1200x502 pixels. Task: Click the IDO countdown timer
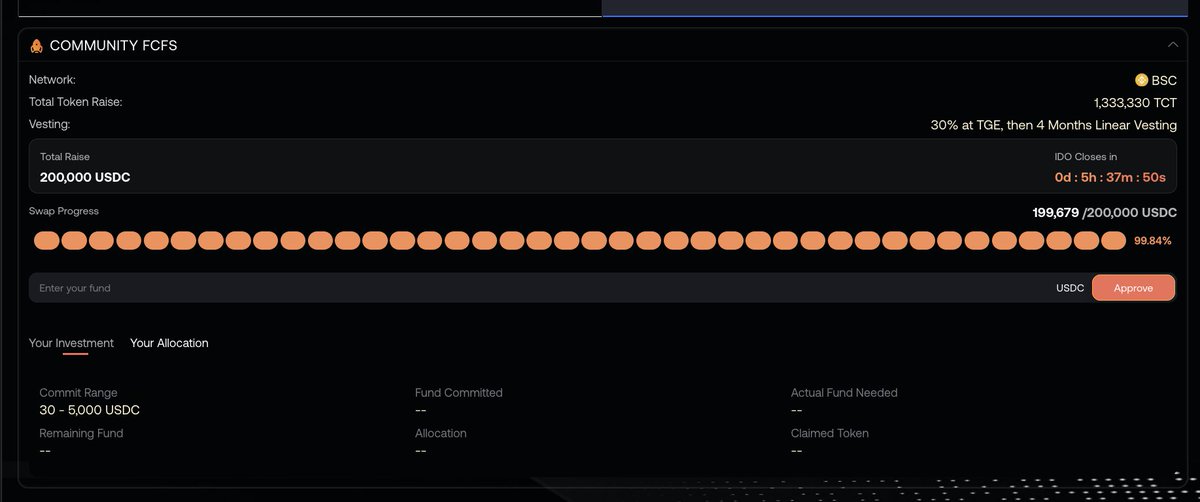(1110, 177)
